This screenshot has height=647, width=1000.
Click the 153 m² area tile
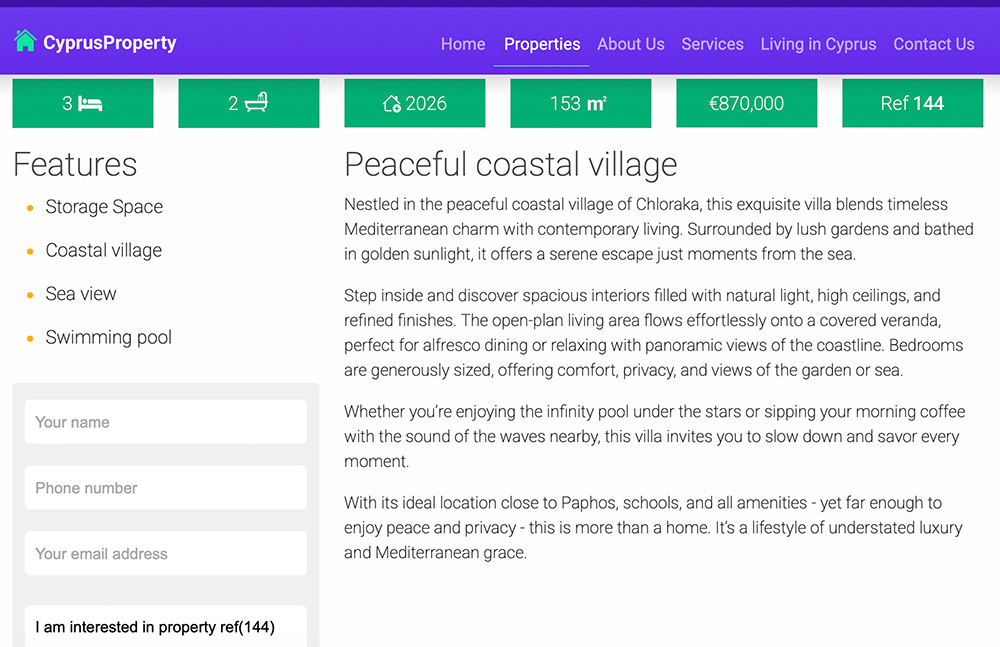tap(580, 103)
